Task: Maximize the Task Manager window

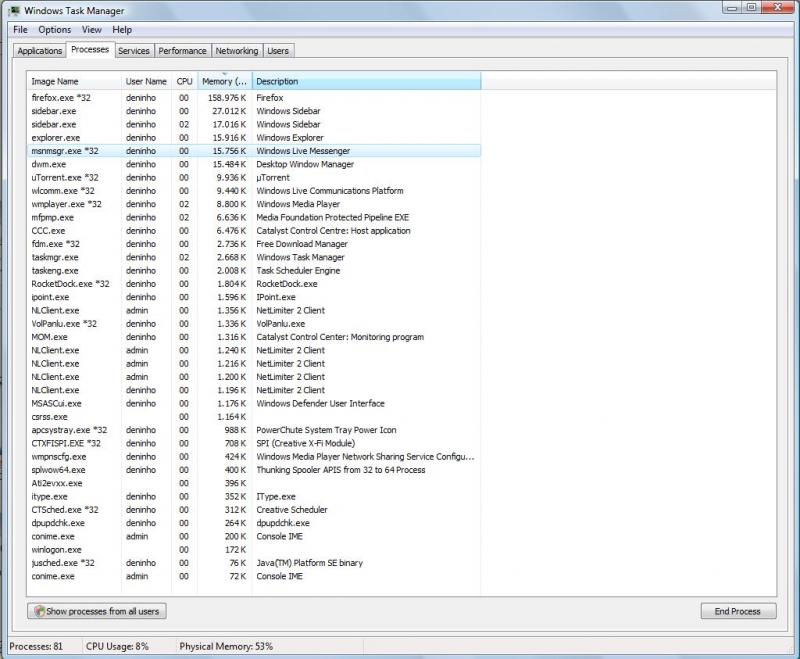Action: [752, 7]
